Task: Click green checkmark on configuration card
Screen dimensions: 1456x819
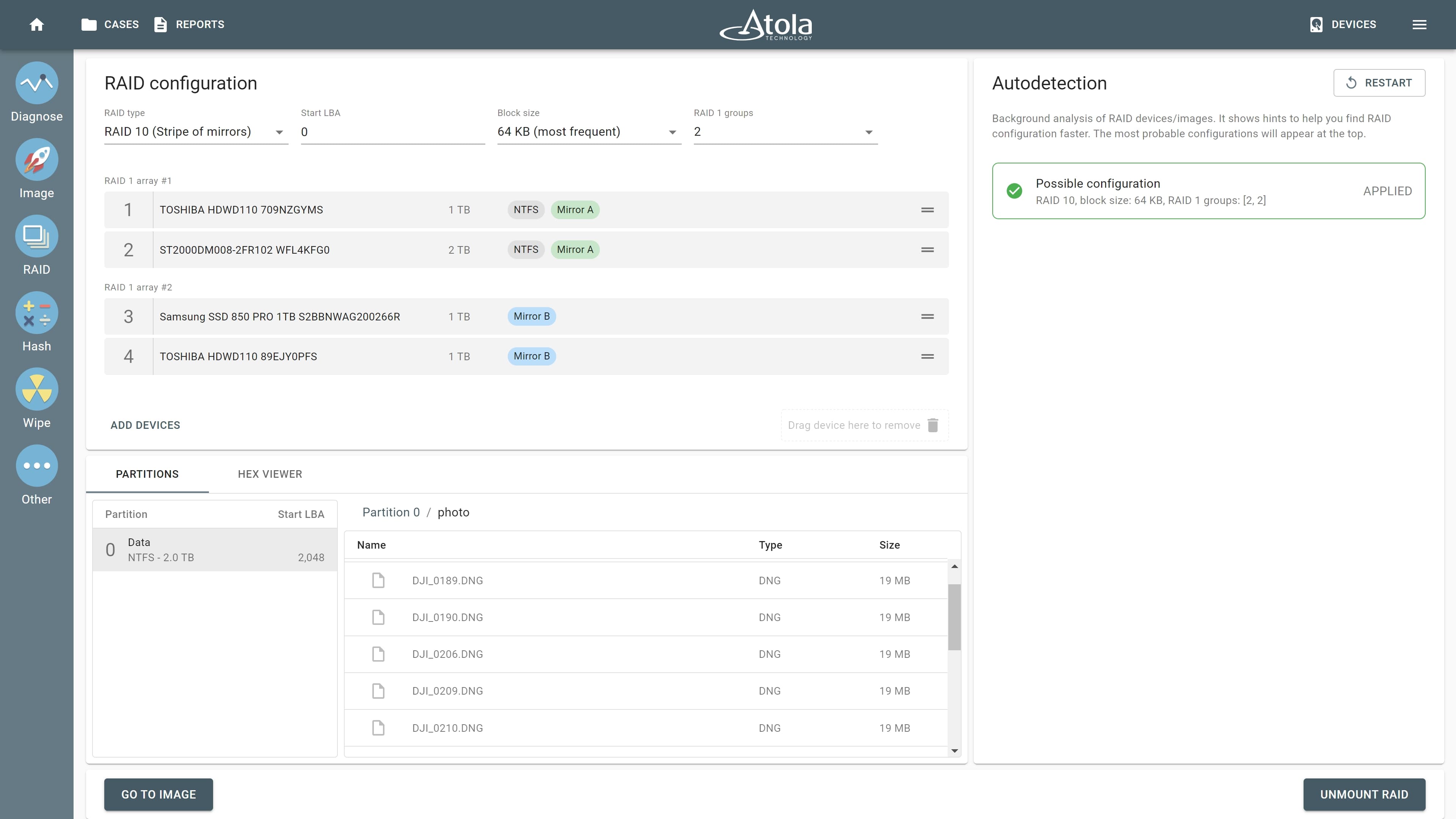Action: coord(1015,191)
